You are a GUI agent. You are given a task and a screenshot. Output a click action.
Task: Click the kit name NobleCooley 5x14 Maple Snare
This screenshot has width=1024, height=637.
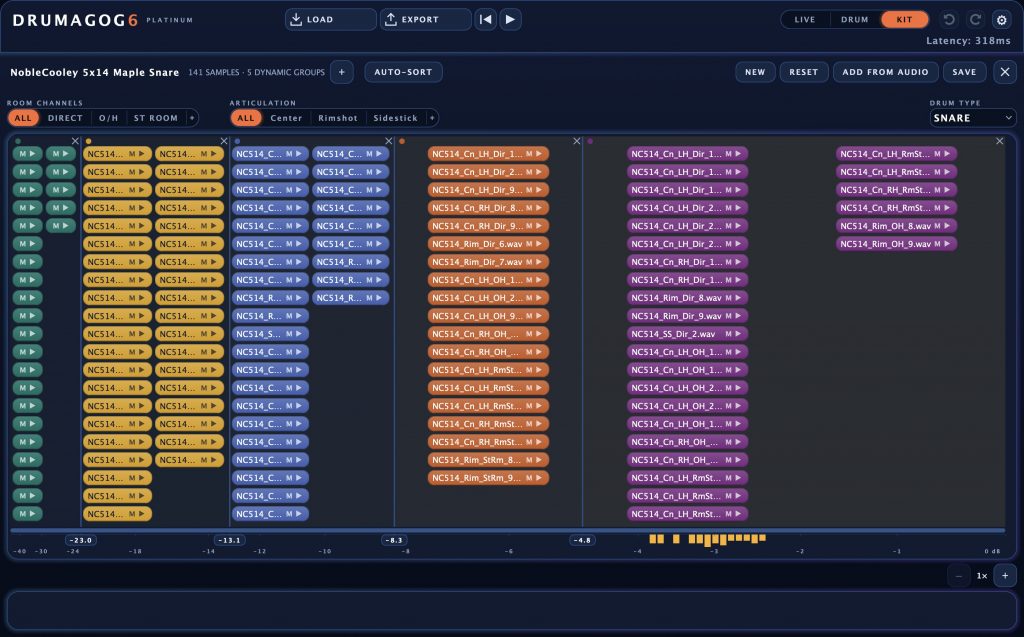pos(95,73)
